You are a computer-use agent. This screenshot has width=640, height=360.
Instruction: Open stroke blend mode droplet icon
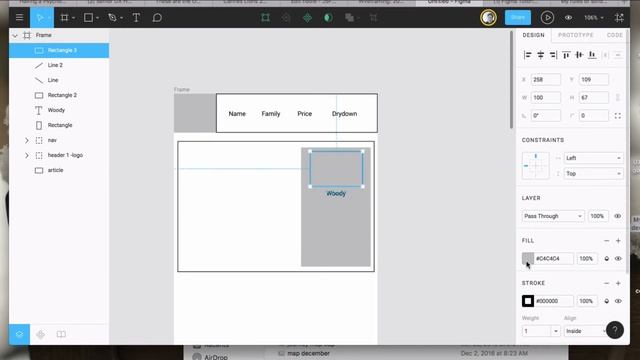[607, 301]
